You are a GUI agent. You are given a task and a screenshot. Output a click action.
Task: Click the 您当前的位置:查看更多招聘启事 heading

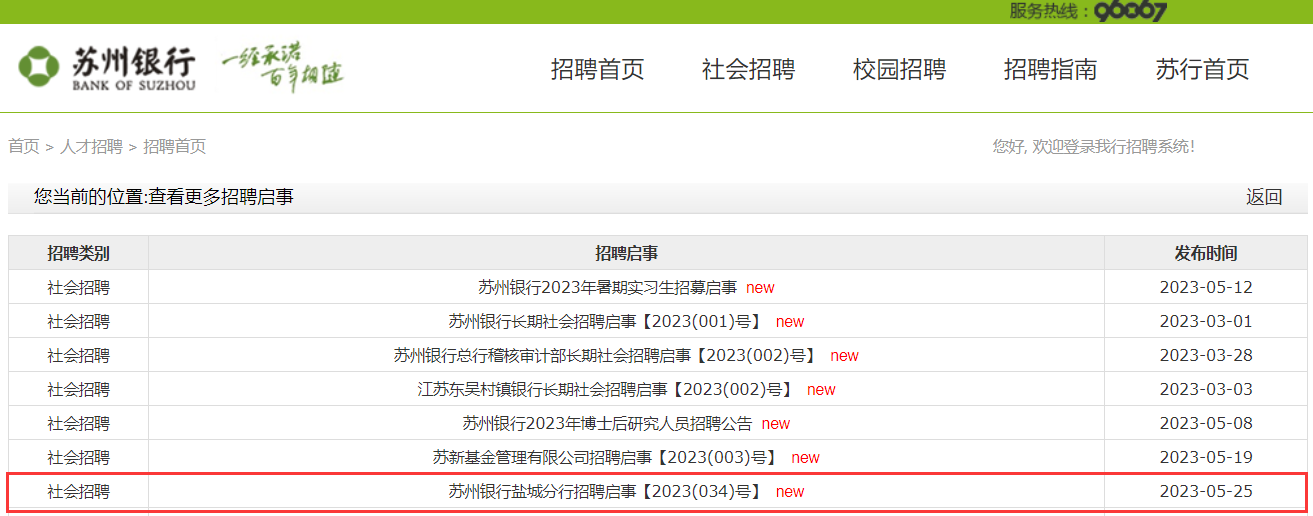163,197
